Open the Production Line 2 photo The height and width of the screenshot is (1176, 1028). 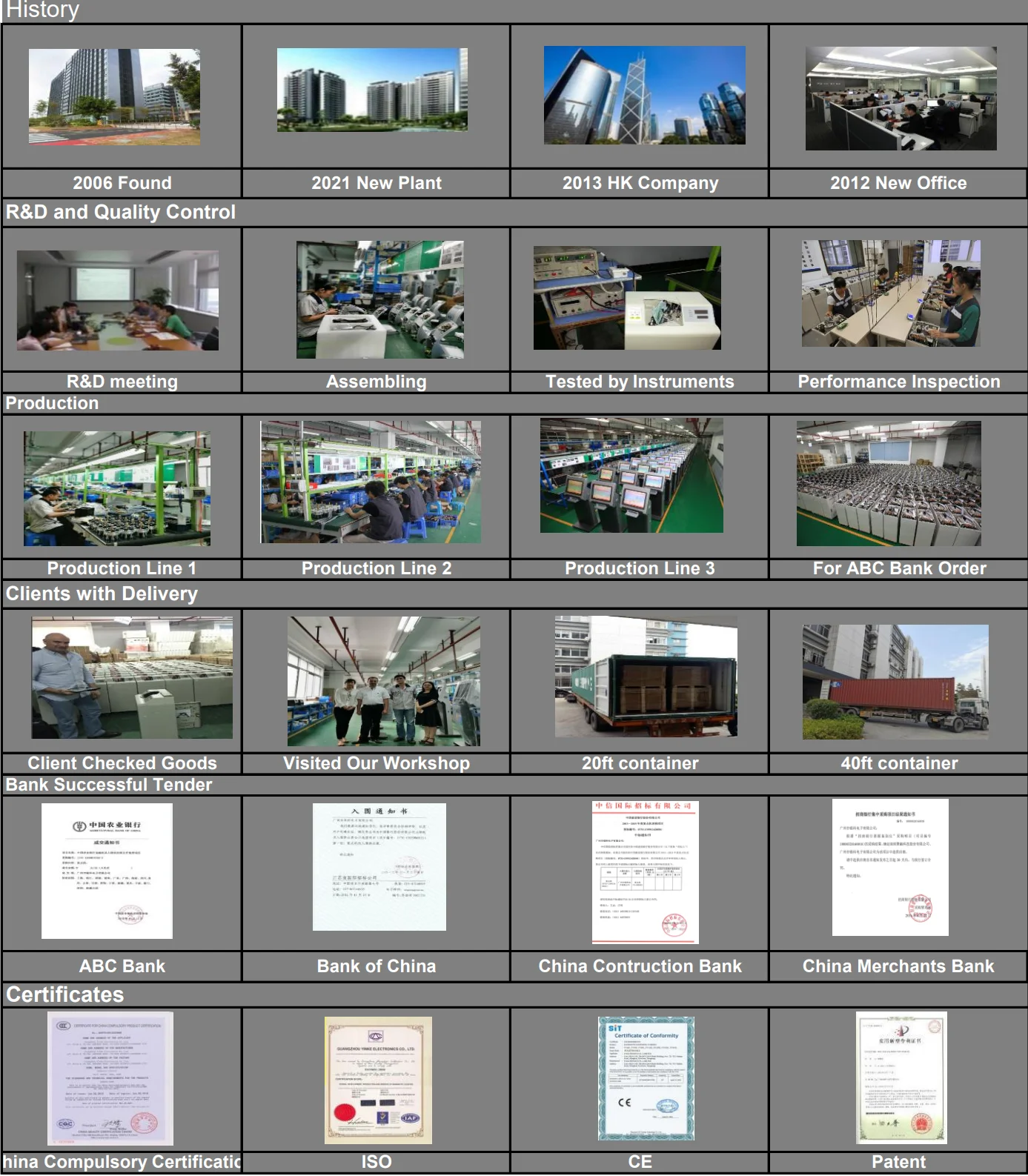point(371,482)
